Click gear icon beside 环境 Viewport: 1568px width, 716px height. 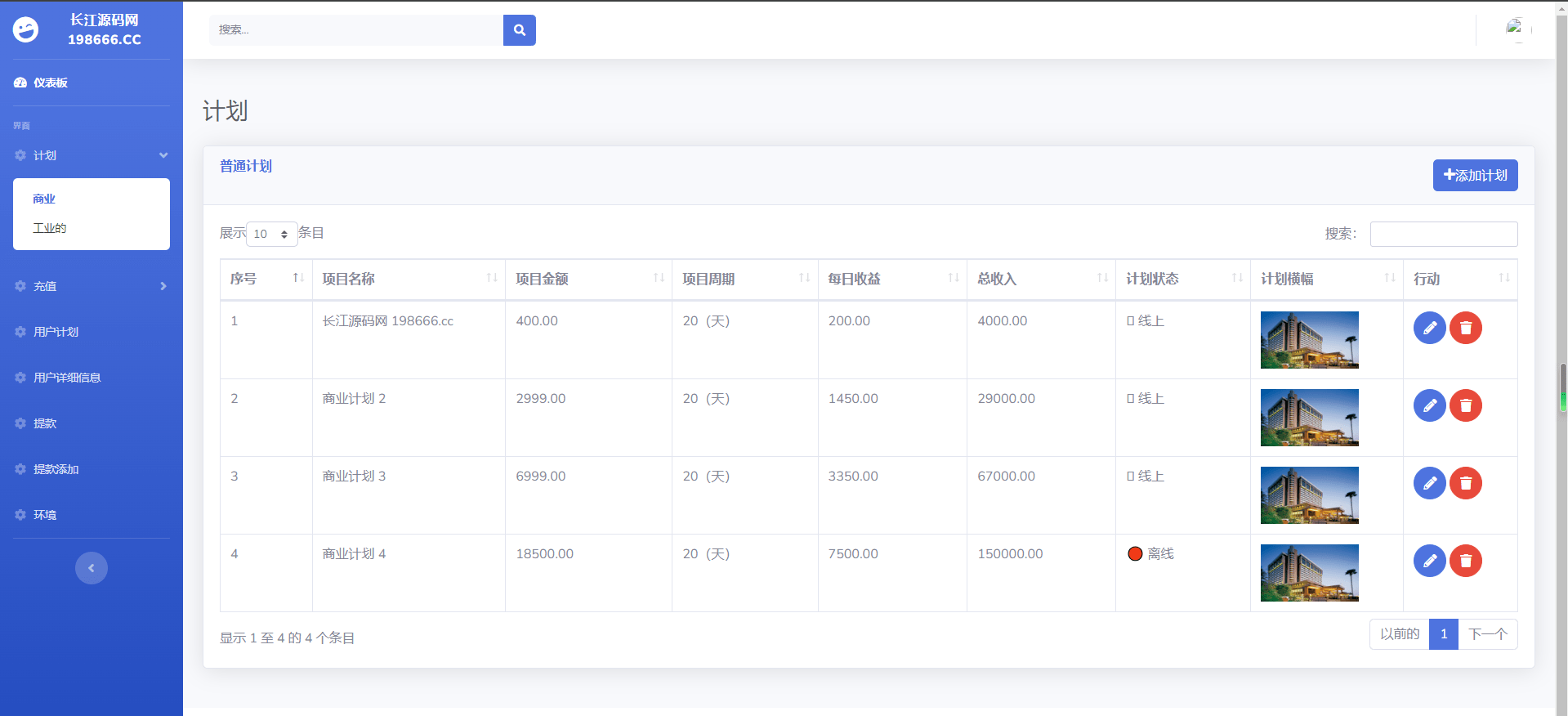click(20, 515)
